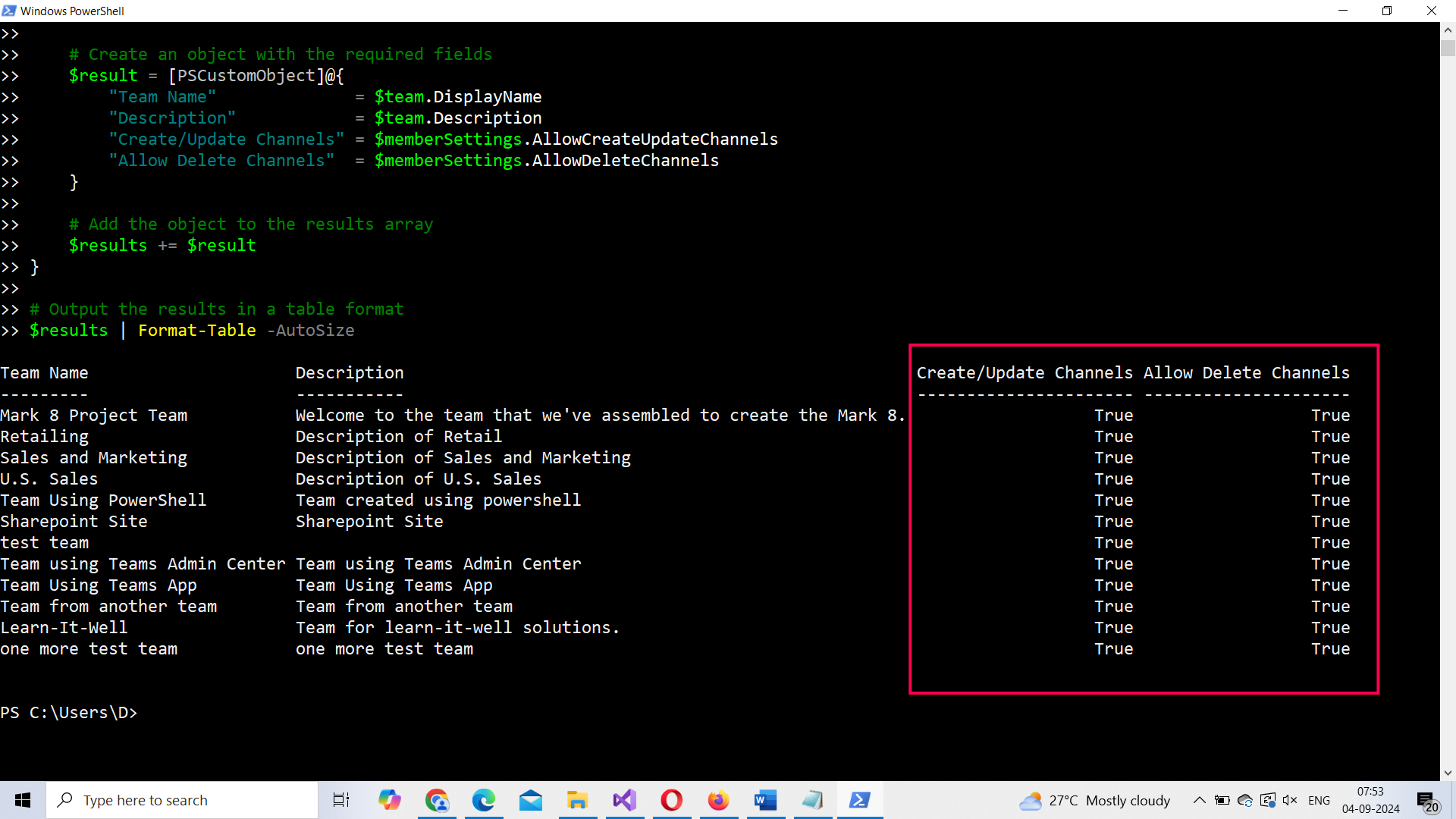The height and width of the screenshot is (819, 1456).
Task: Open the notification center with 20 alerts
Action: pos(1426,802)
